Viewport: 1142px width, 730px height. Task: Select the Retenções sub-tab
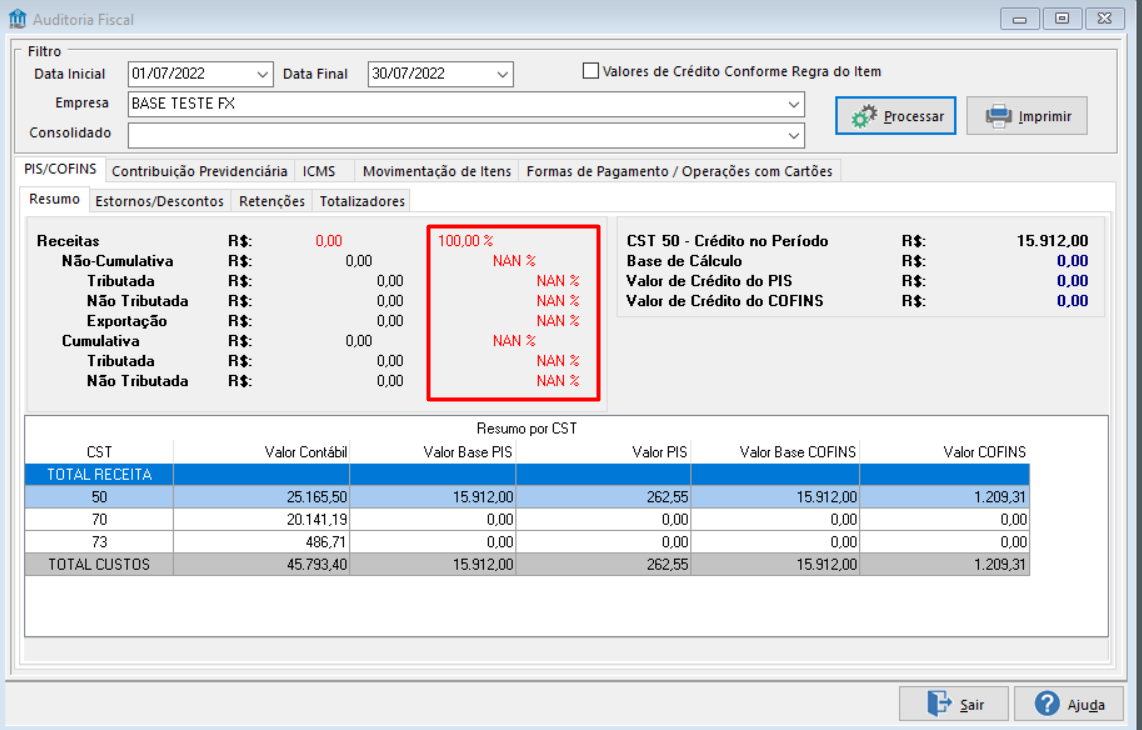point(272,201)
